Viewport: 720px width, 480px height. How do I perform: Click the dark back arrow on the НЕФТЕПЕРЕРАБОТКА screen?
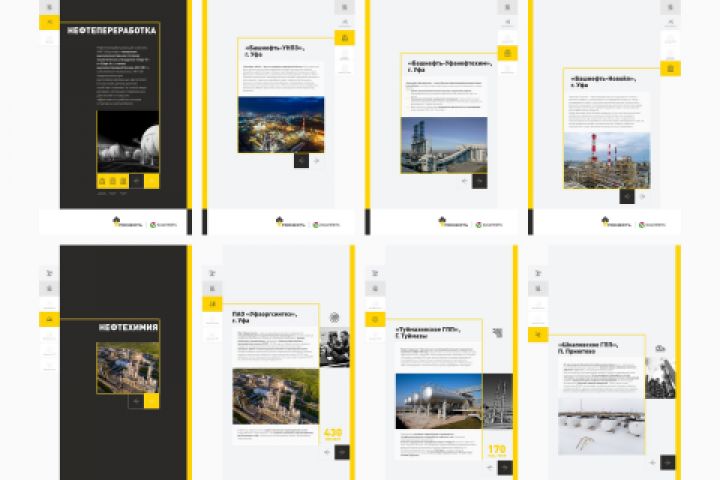coord(136,181)
